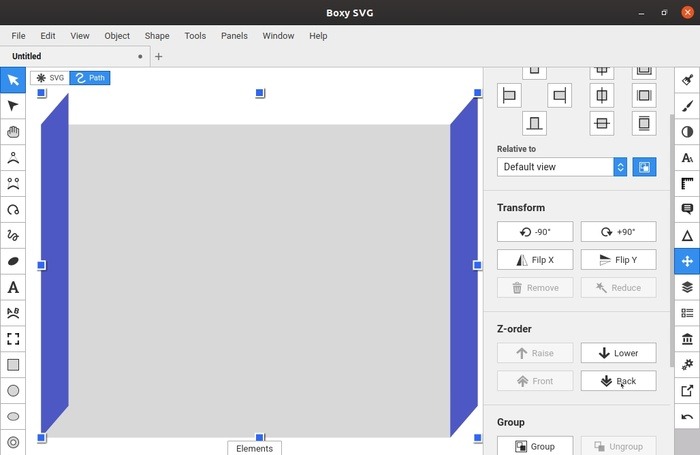Open the Library building panel
This screenshot has width=700, height=455.
pos(687,339)
